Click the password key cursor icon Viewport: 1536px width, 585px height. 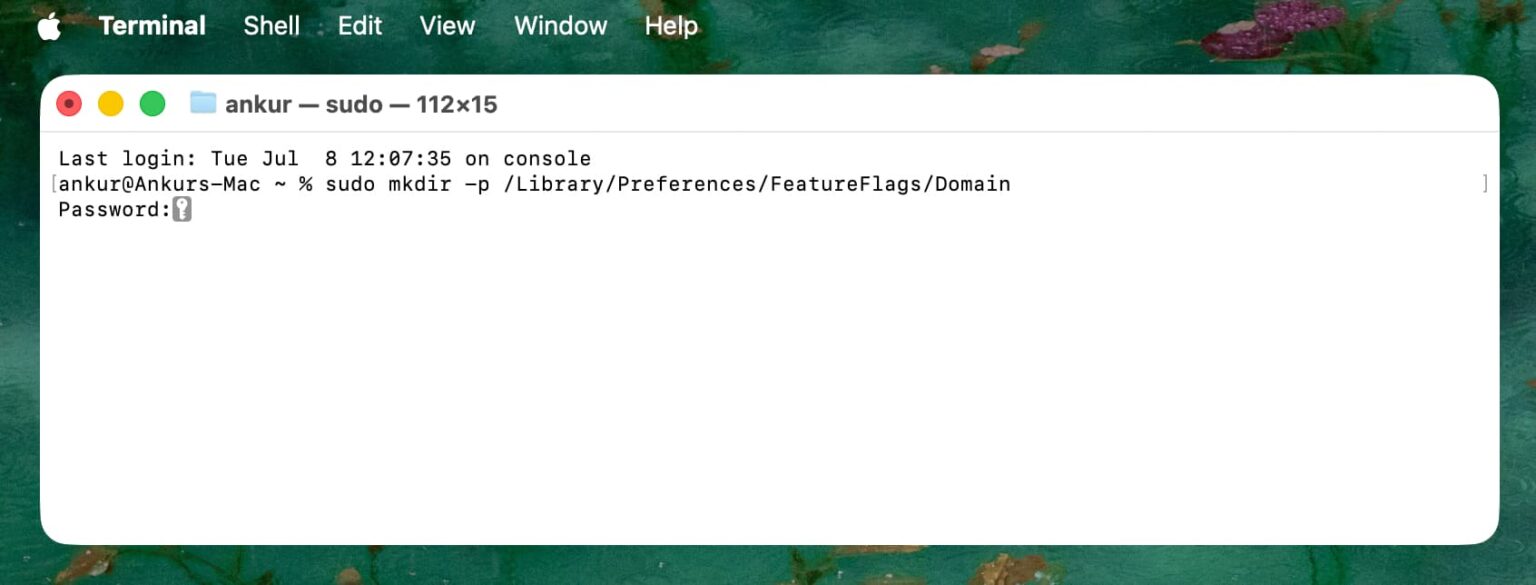click(x=181, y=210)
